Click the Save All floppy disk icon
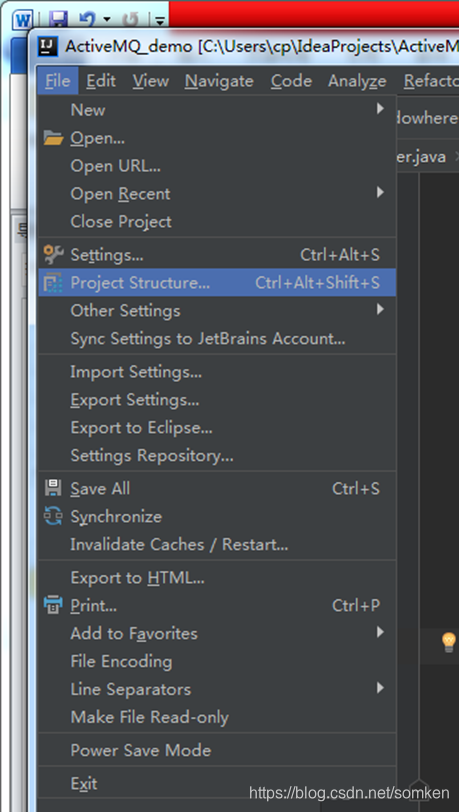 pos(53,488)
